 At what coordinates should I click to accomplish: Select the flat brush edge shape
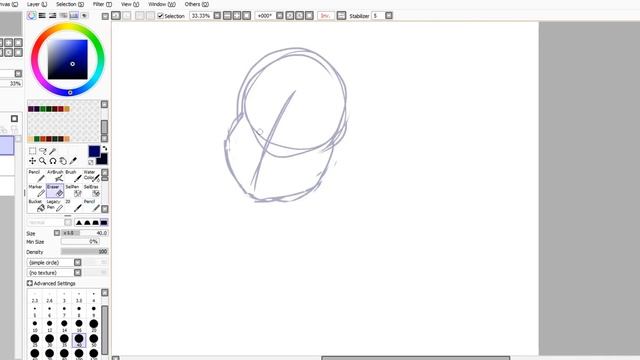point(104,222)
